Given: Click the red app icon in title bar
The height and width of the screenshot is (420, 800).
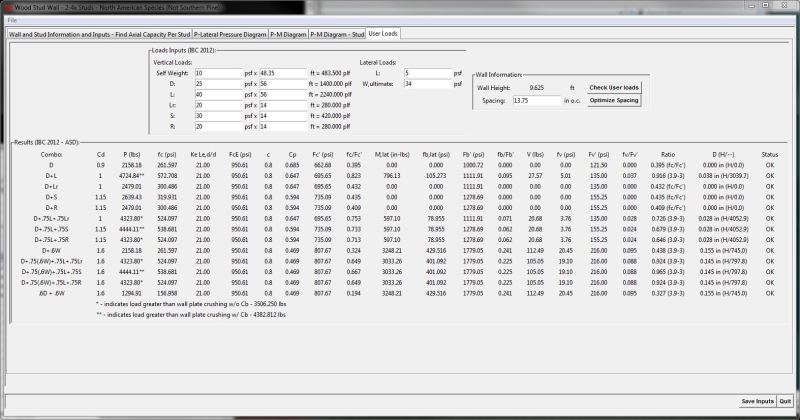Looking at the screenshot, I should coord(8,7).
